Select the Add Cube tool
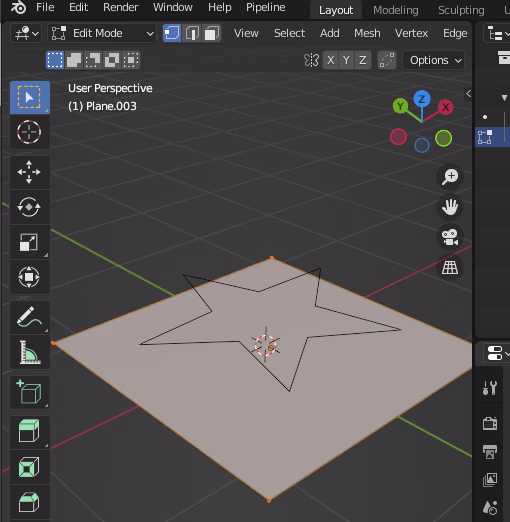 (x=30, y=392)
